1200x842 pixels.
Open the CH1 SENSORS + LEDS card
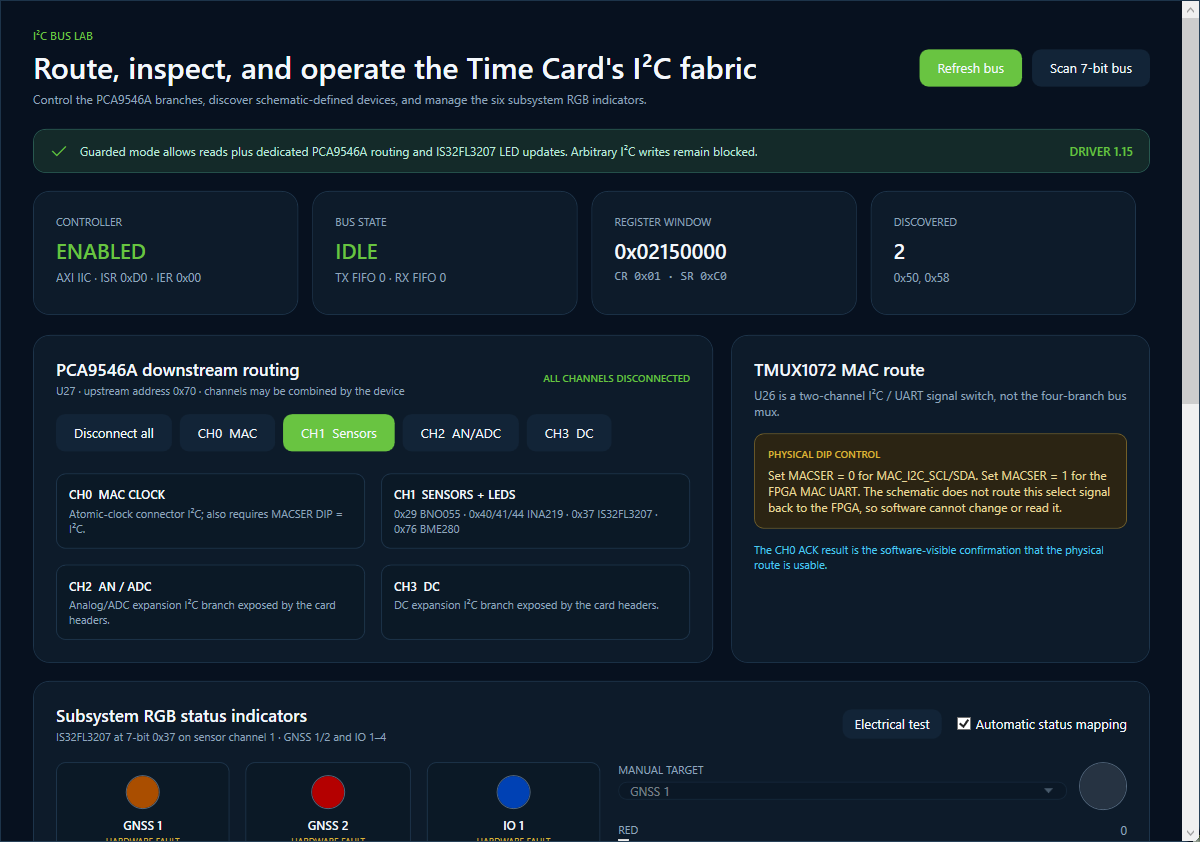pos(535,511)
